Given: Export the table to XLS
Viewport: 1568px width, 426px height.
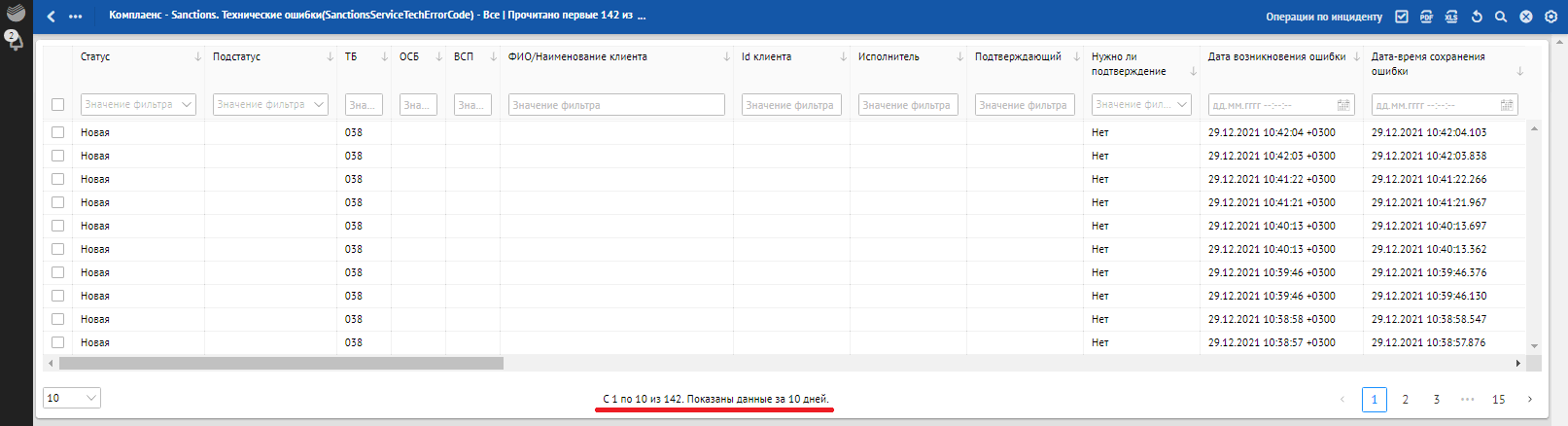Looking at the screenshot, I should 1451,17.
